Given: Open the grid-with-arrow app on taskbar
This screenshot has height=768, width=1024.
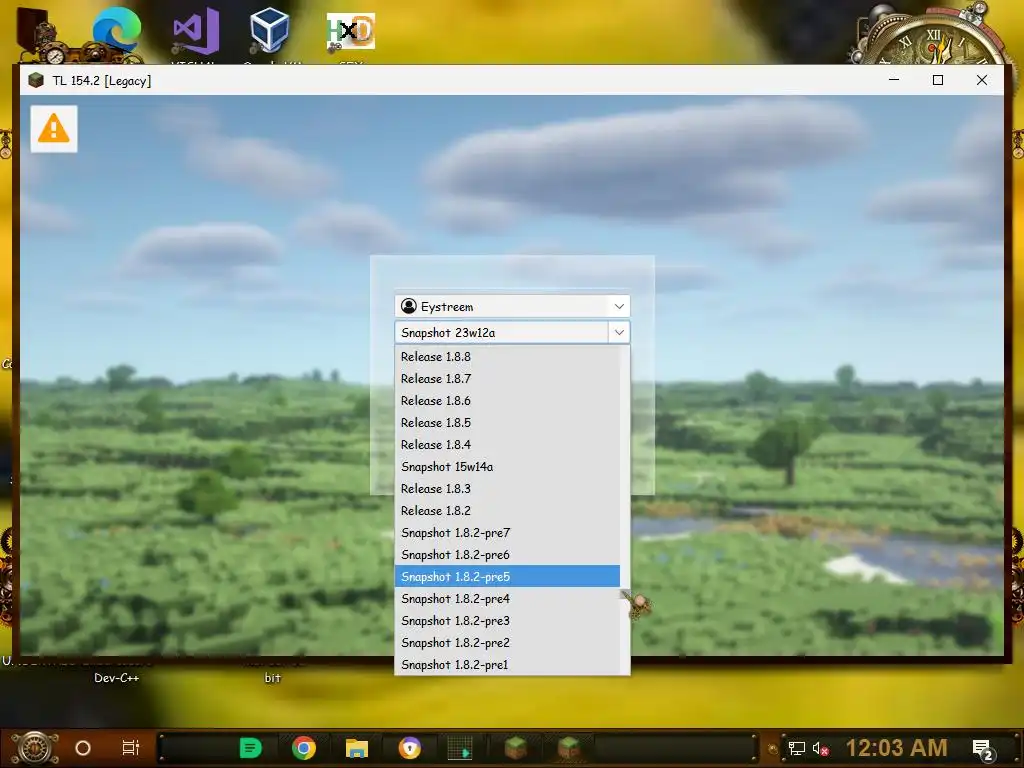Looking at the screenshot, I should click(460, 748).
